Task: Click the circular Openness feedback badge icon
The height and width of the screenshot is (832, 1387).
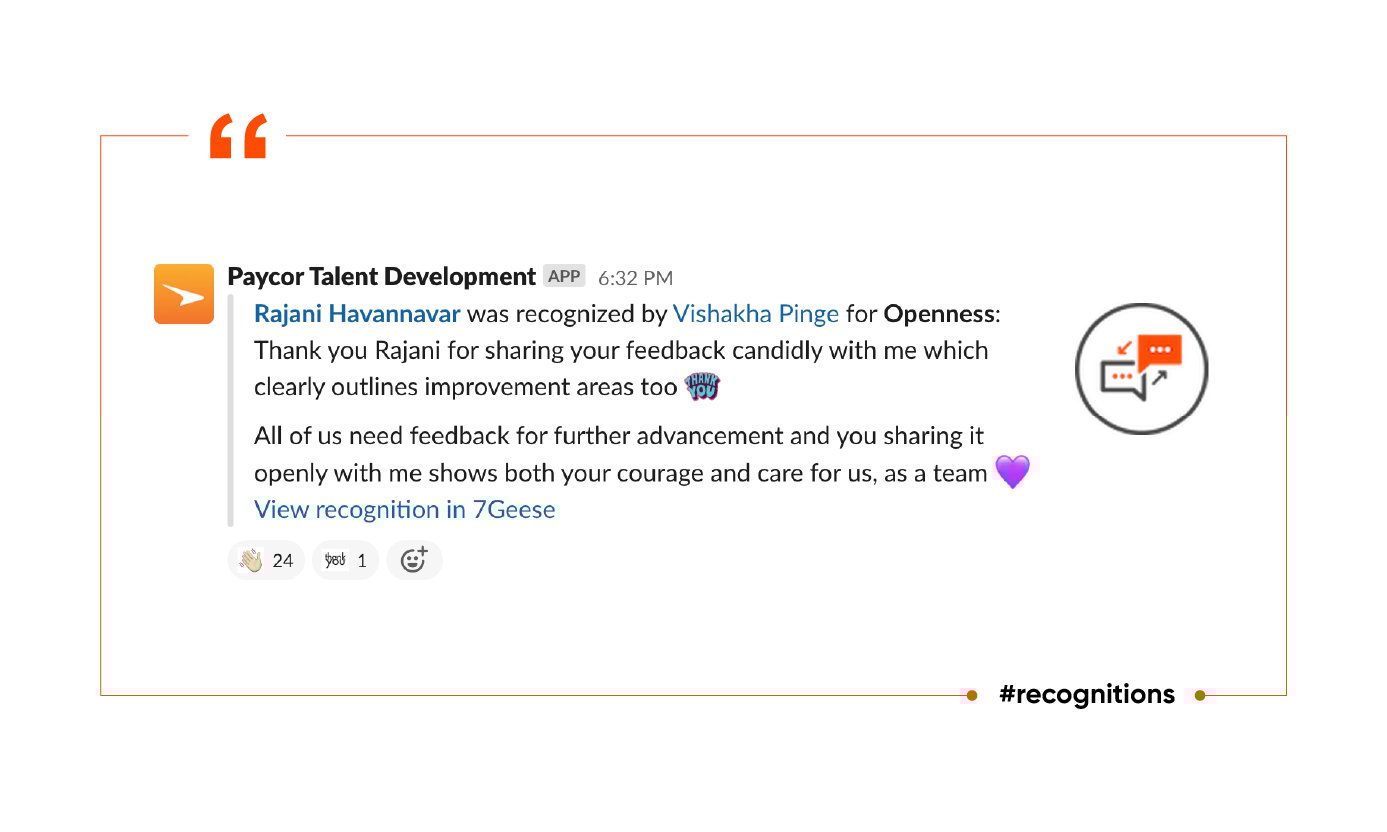Action: pyautogui.click(x=1141, y=368)
